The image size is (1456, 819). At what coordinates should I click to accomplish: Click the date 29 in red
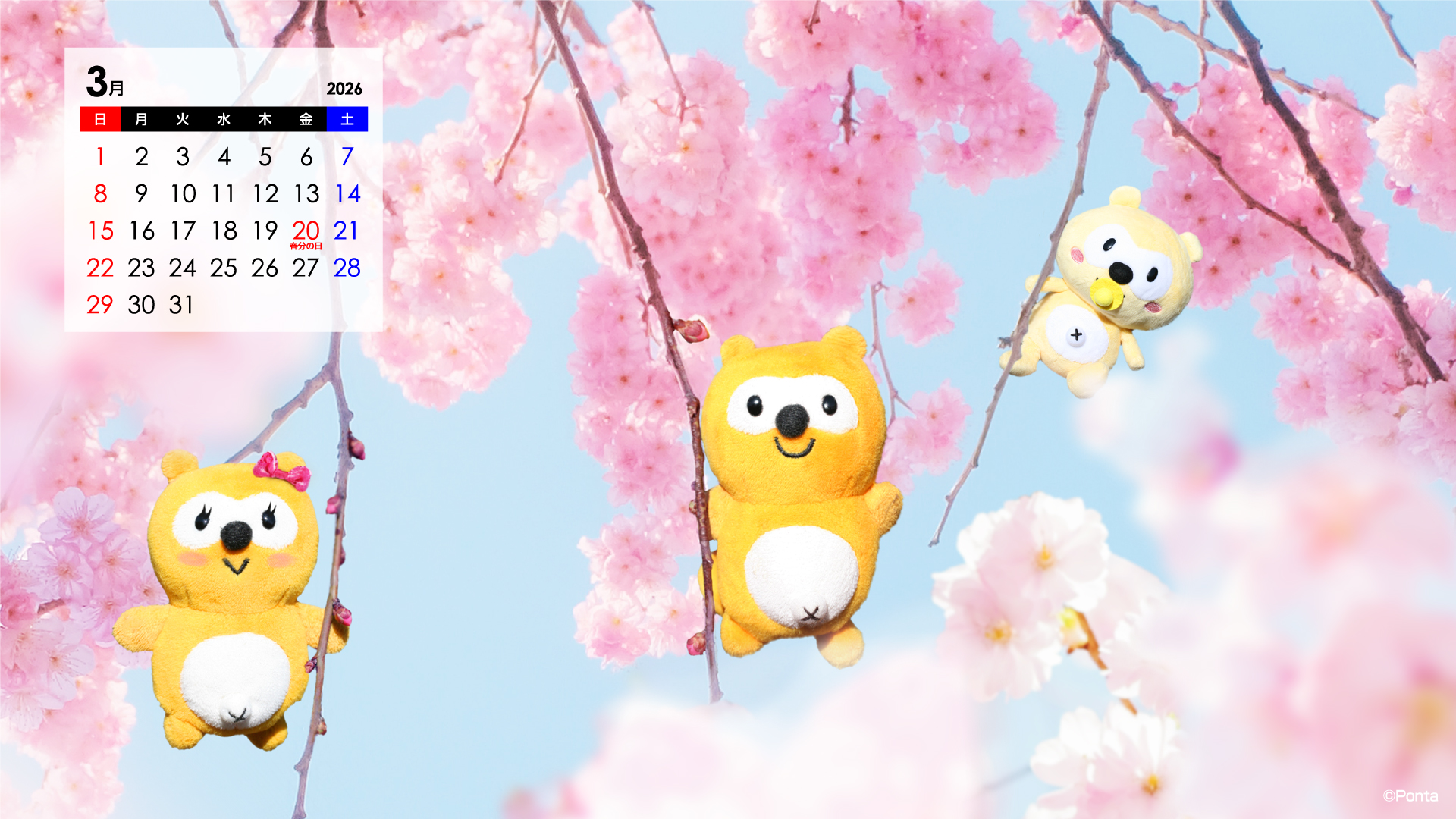[100, 305]
